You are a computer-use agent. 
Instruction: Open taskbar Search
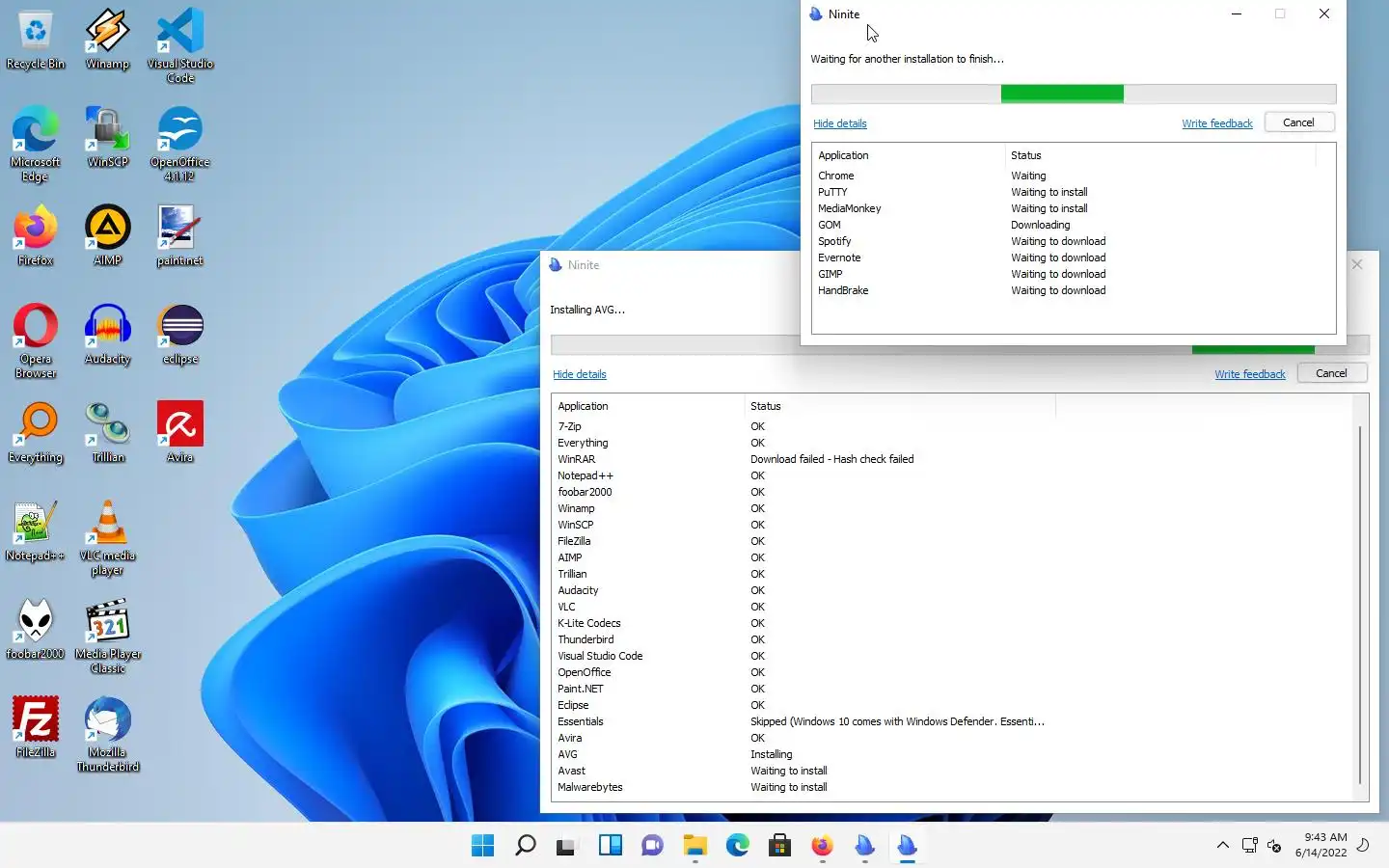(x=525, y=846)
